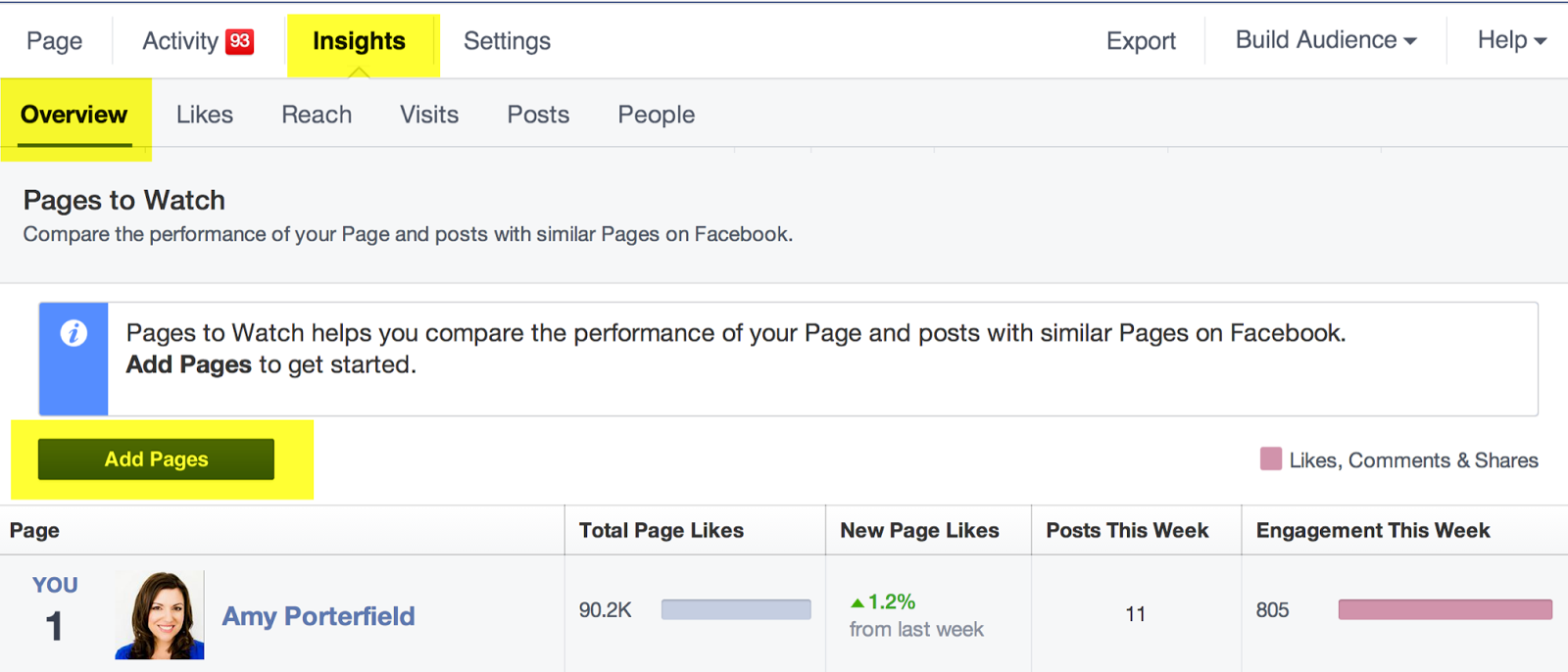Click the green growth arrow near 1.2%
1568x672 pixels.
[x=857, y=602]
